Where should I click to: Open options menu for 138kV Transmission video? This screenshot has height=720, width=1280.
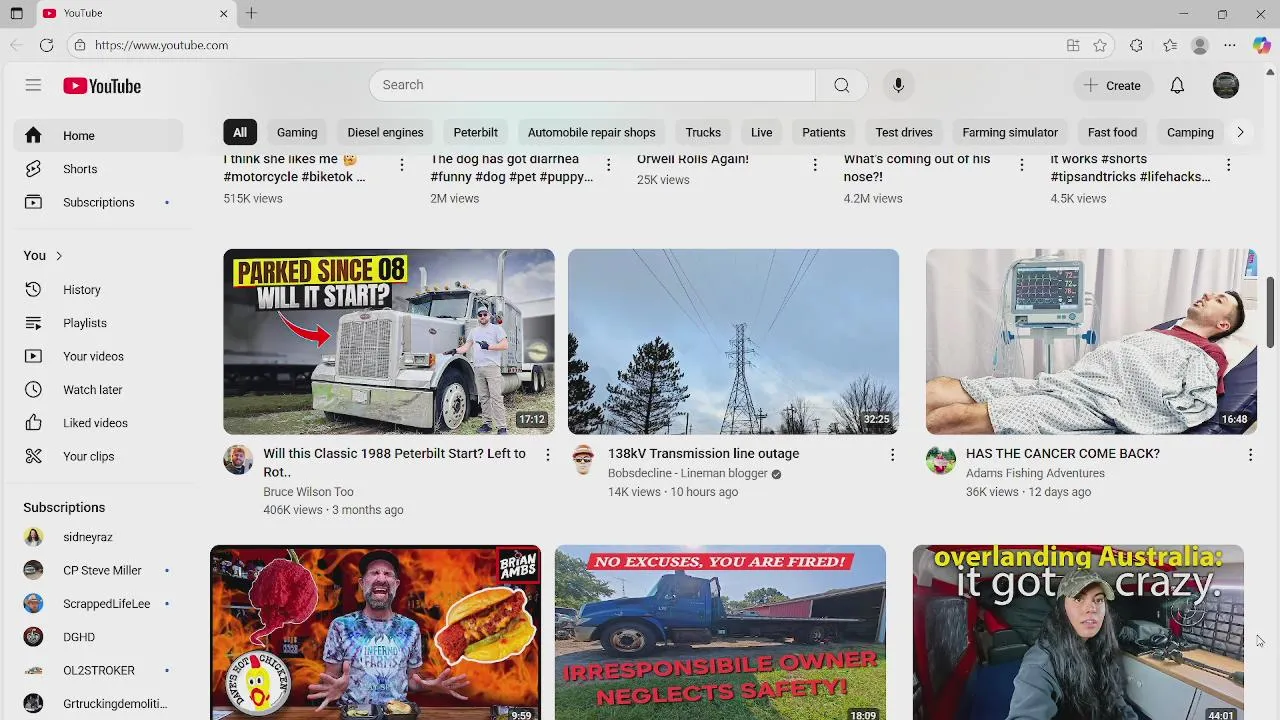892,454
